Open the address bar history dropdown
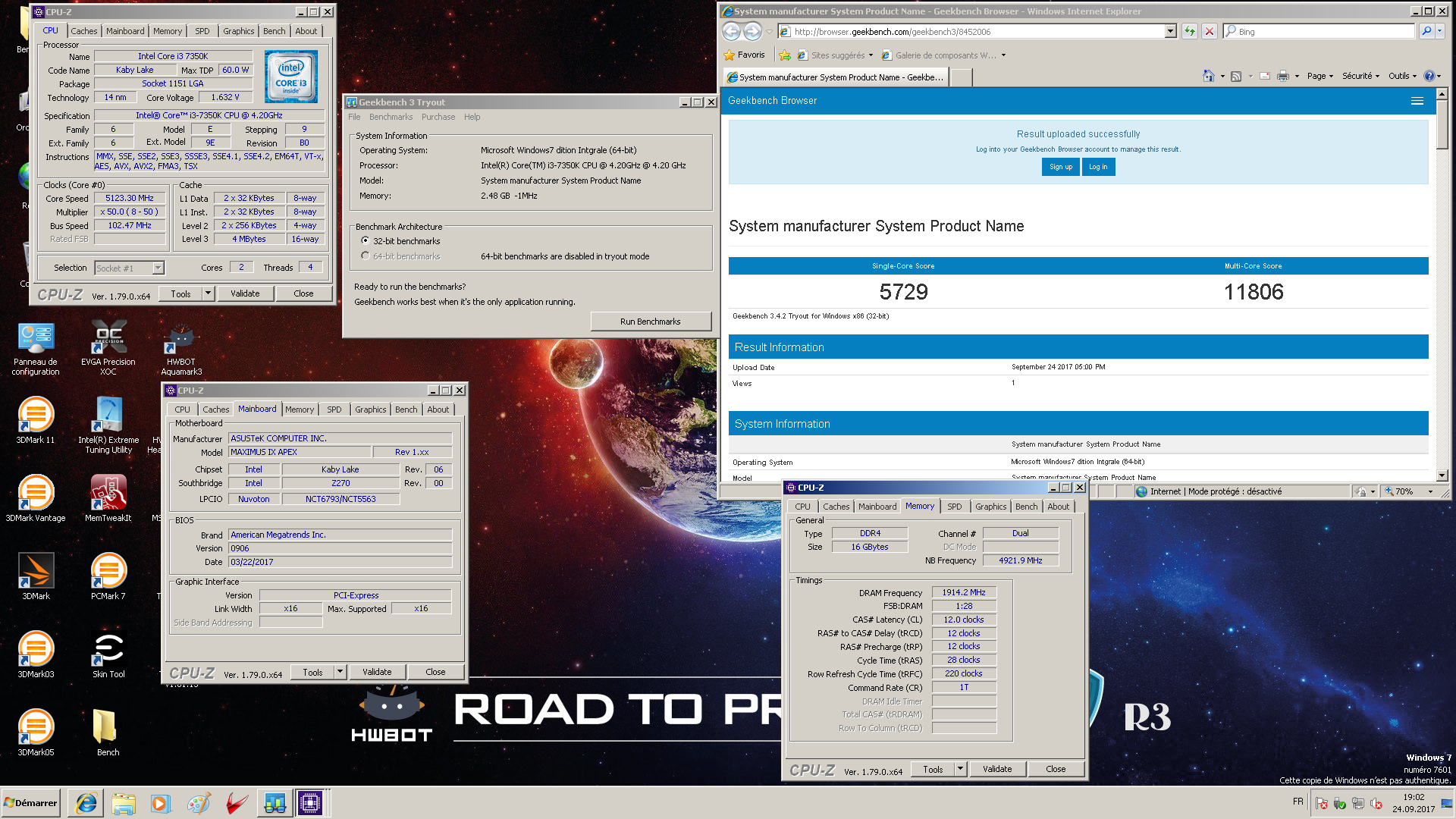This screenshot has width=1456, height=819. point(1170,31)
